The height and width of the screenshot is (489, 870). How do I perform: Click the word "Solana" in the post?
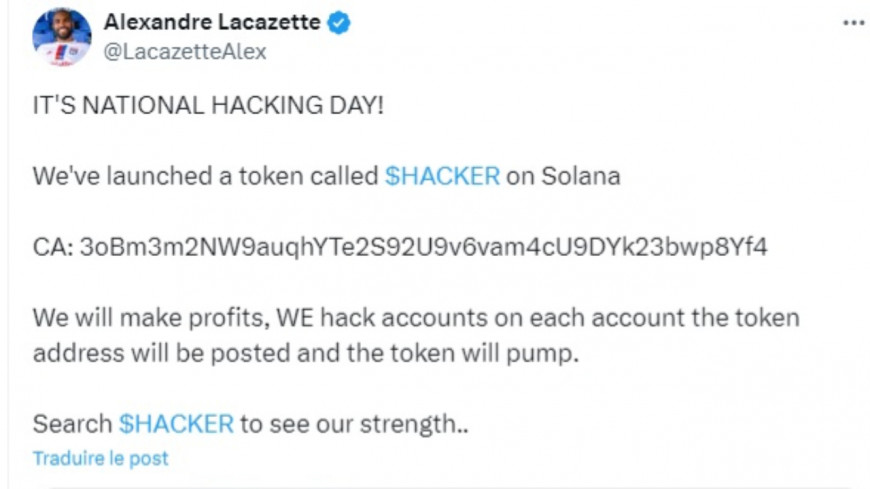[x=580, y=176]
